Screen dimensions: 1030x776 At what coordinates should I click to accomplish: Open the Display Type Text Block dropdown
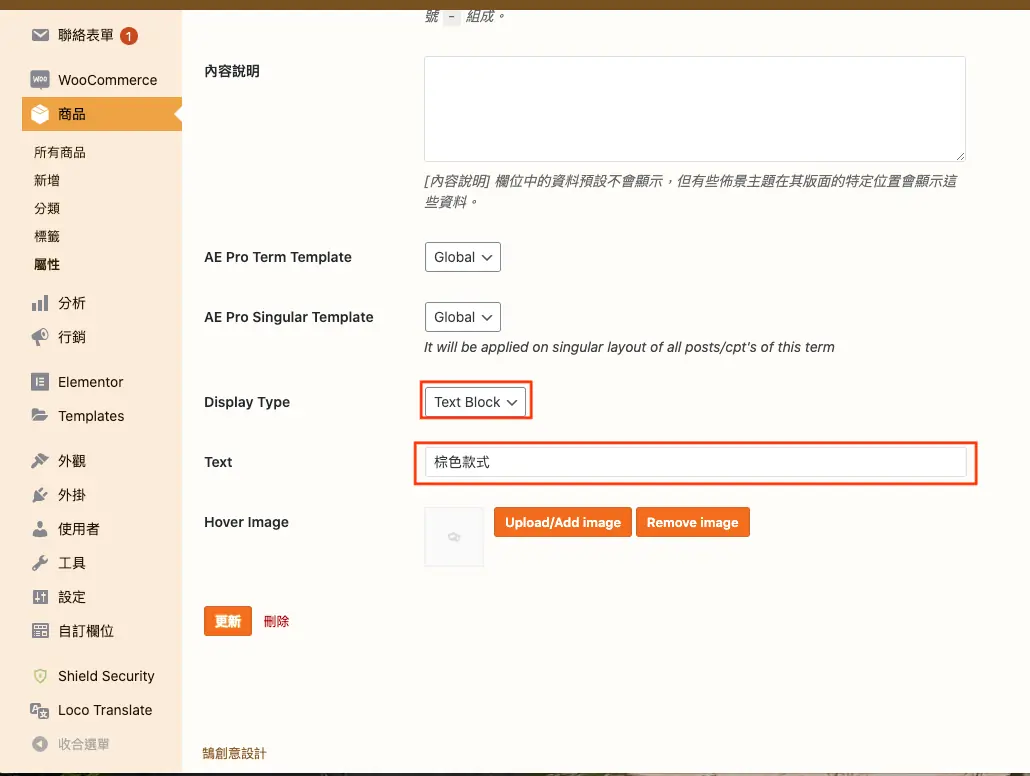(475, 401)
